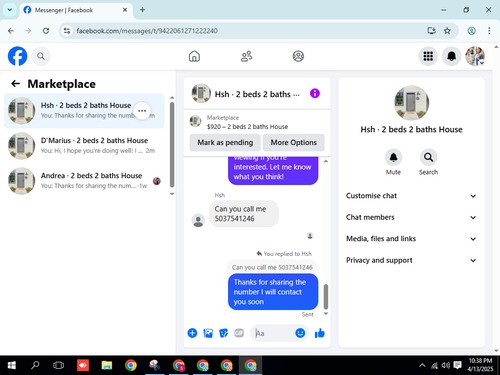The height and width of the screenshot is (375, 500).
Task: Expand Media, files and links section
Action: click(411, 239)
